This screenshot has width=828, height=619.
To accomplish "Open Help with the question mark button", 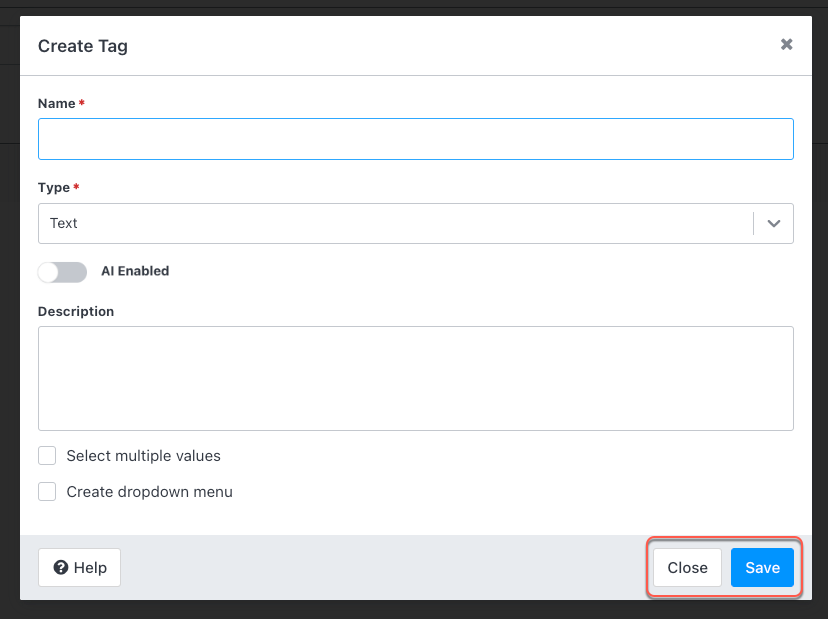I will coord(79,567).
